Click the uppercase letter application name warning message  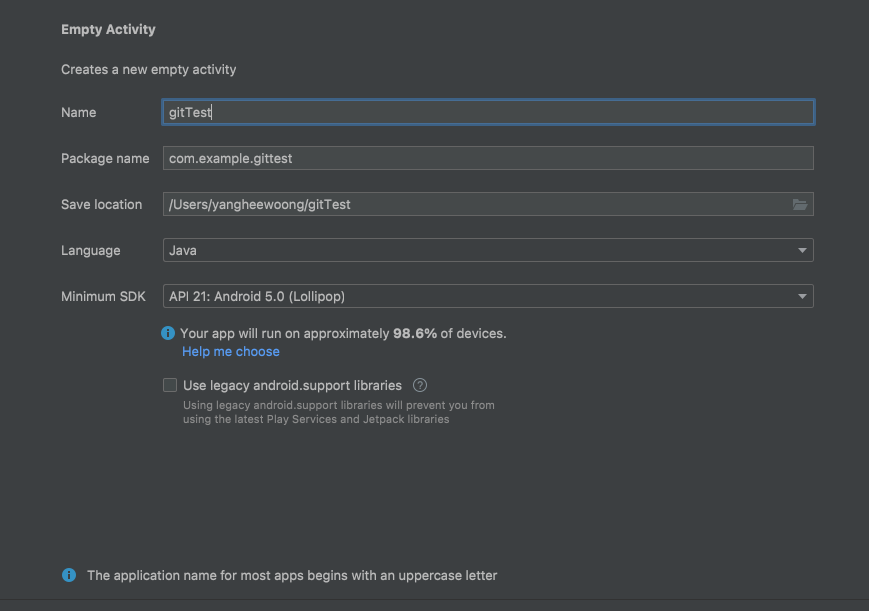292,575
